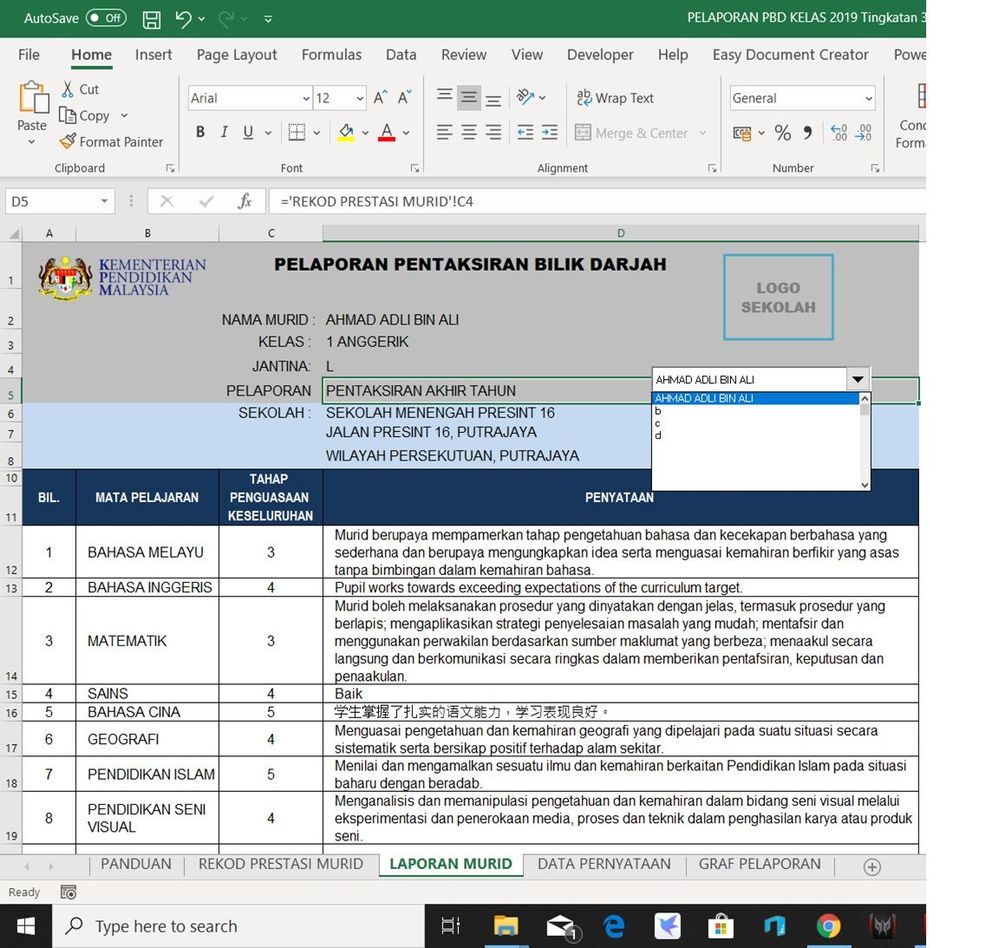Apply Comma Style format
This screenshot has height=948, width=999.
click(x=807, y=133)
